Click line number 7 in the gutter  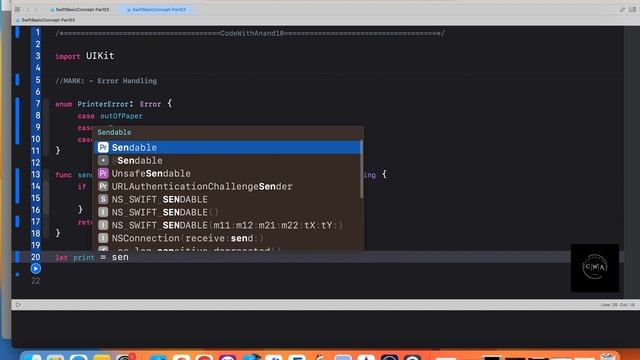pyautogui.click(x=38, y=104)
